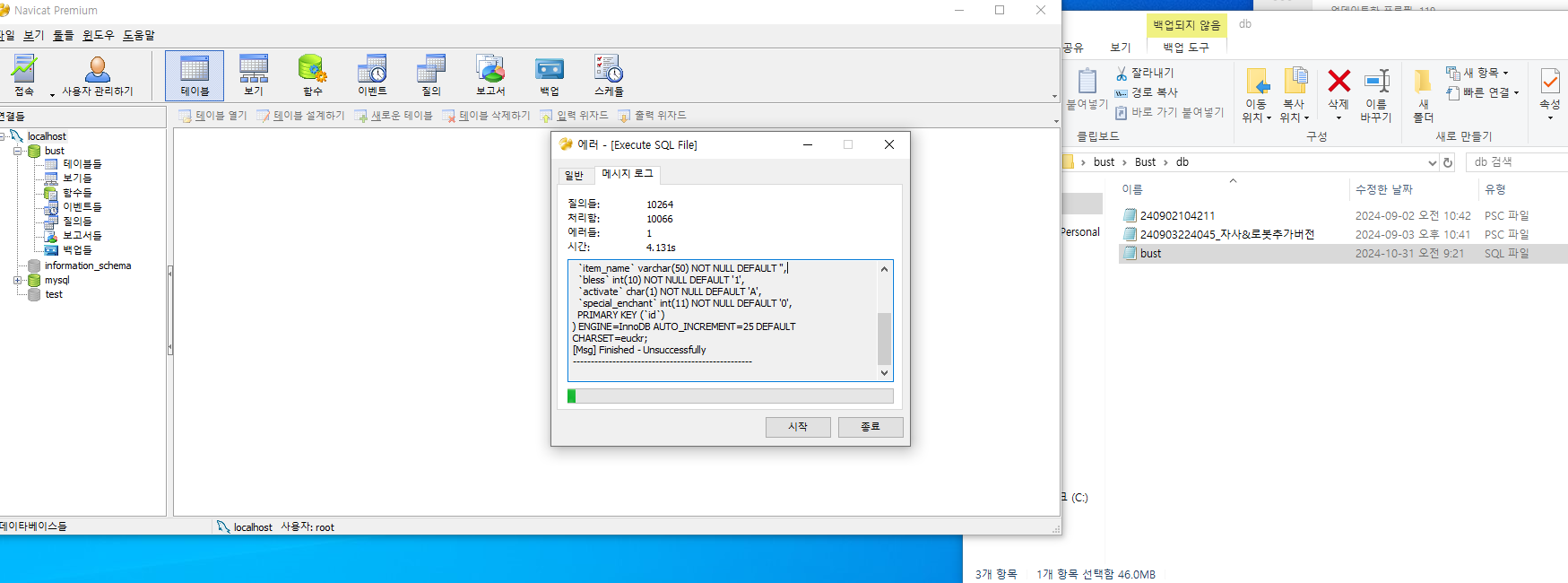Select the Query (질의) toolbar icon
This screenshot has width=1568, height=583.
[431, 75]
